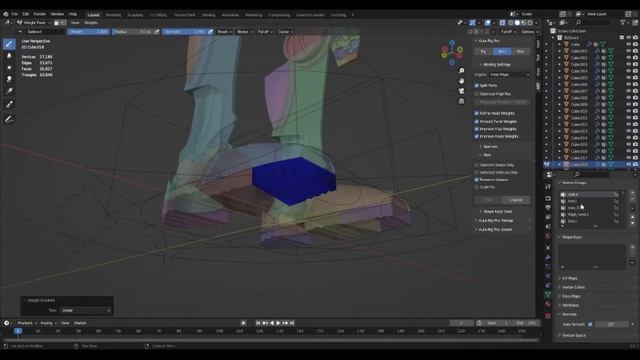Screen dimensions: 640x360
Task: Jump to timeline end button
Action: pos(292,323)
